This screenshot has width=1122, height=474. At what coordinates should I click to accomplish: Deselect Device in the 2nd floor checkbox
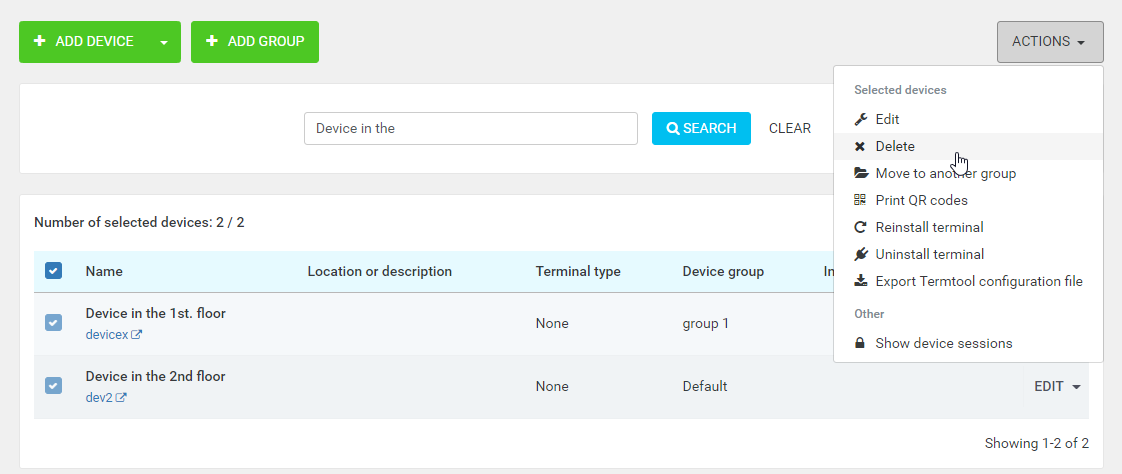[x=54, y=385]
